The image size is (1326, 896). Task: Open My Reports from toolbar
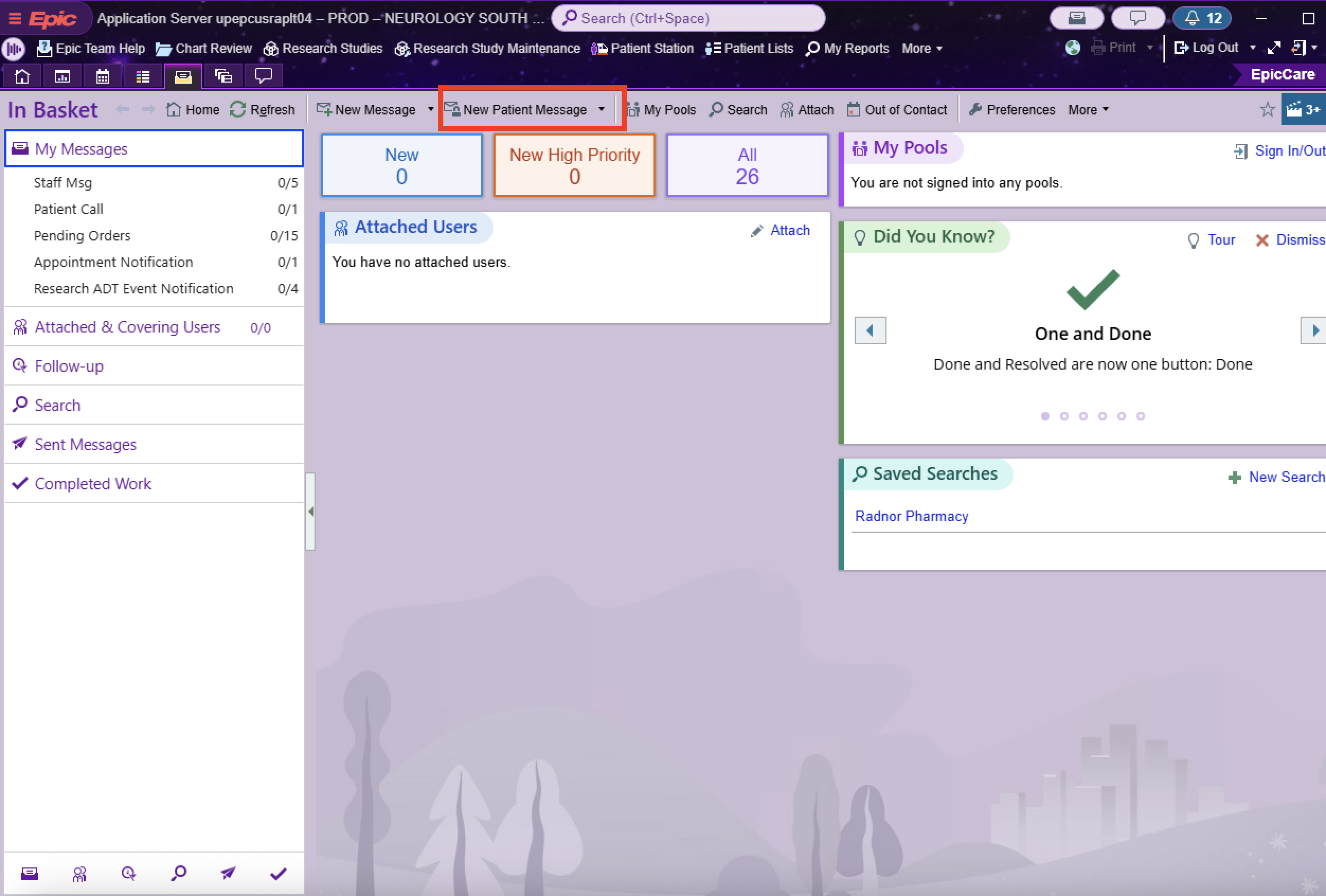tap(847, 49)
